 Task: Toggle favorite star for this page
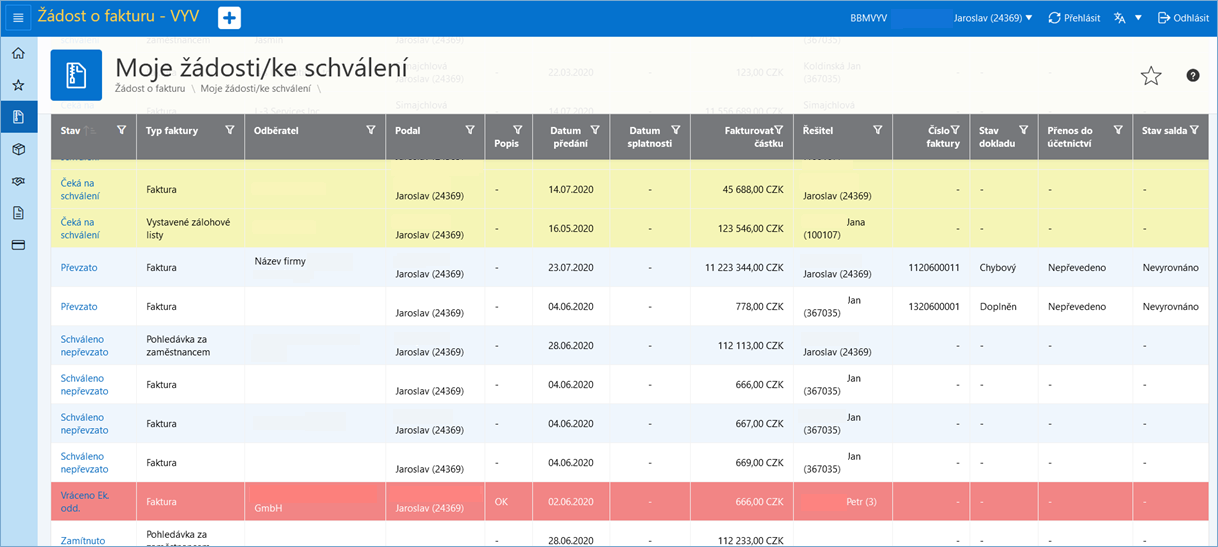[1151, 76]
